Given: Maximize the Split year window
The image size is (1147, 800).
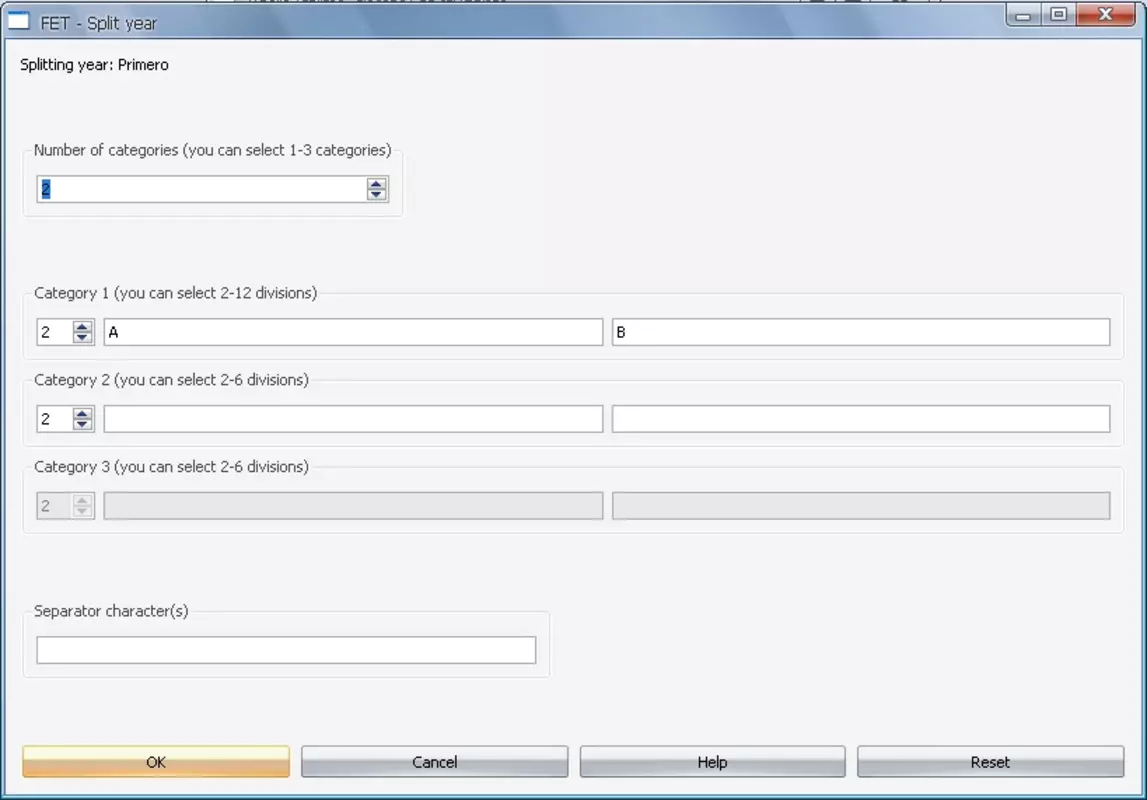Looking at the screenshot, I should (x=1058, y=15).
